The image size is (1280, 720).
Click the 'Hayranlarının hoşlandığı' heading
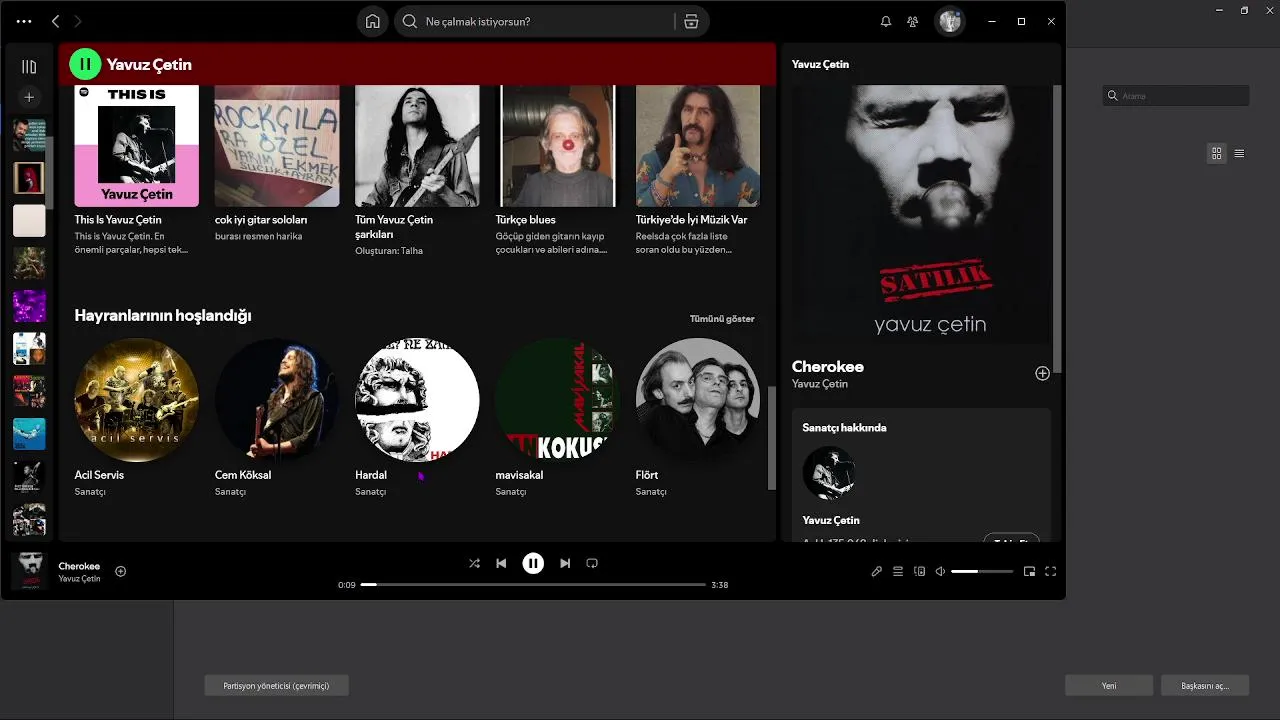163,316
